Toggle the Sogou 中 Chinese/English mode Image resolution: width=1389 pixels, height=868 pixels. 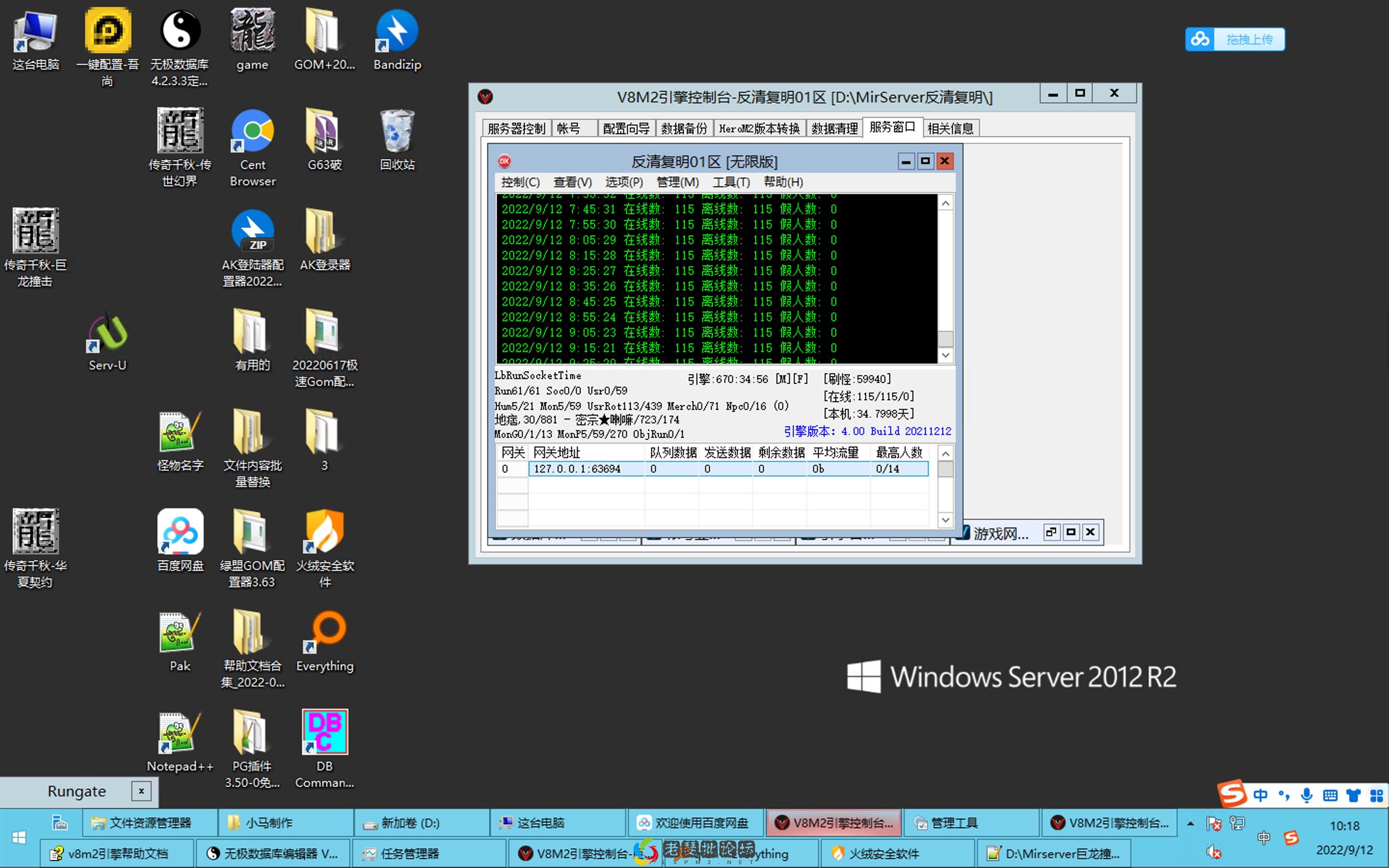coord(1260,795)
